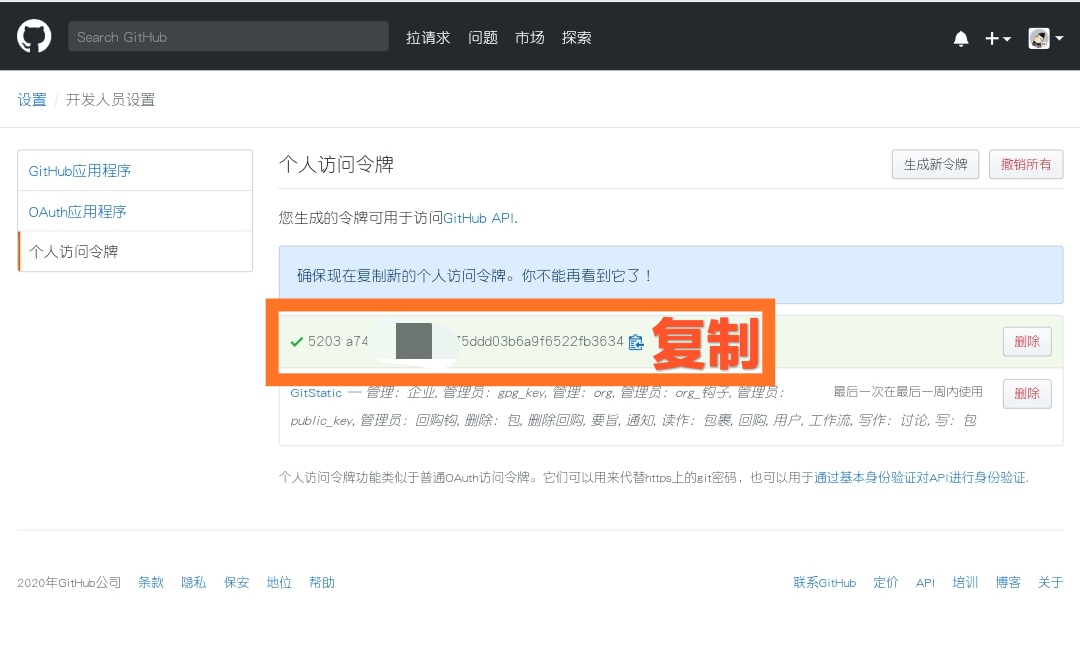Open 拉请求 in top navigation
Screen dimensions: 1080x668
pos(428,38)
